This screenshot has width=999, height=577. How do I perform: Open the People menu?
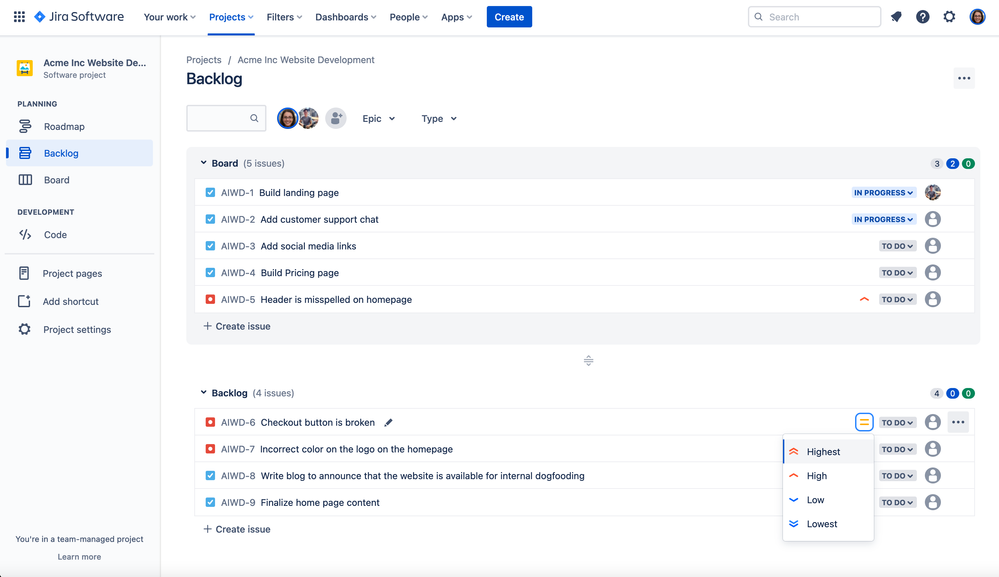click(x=408, y=17)
